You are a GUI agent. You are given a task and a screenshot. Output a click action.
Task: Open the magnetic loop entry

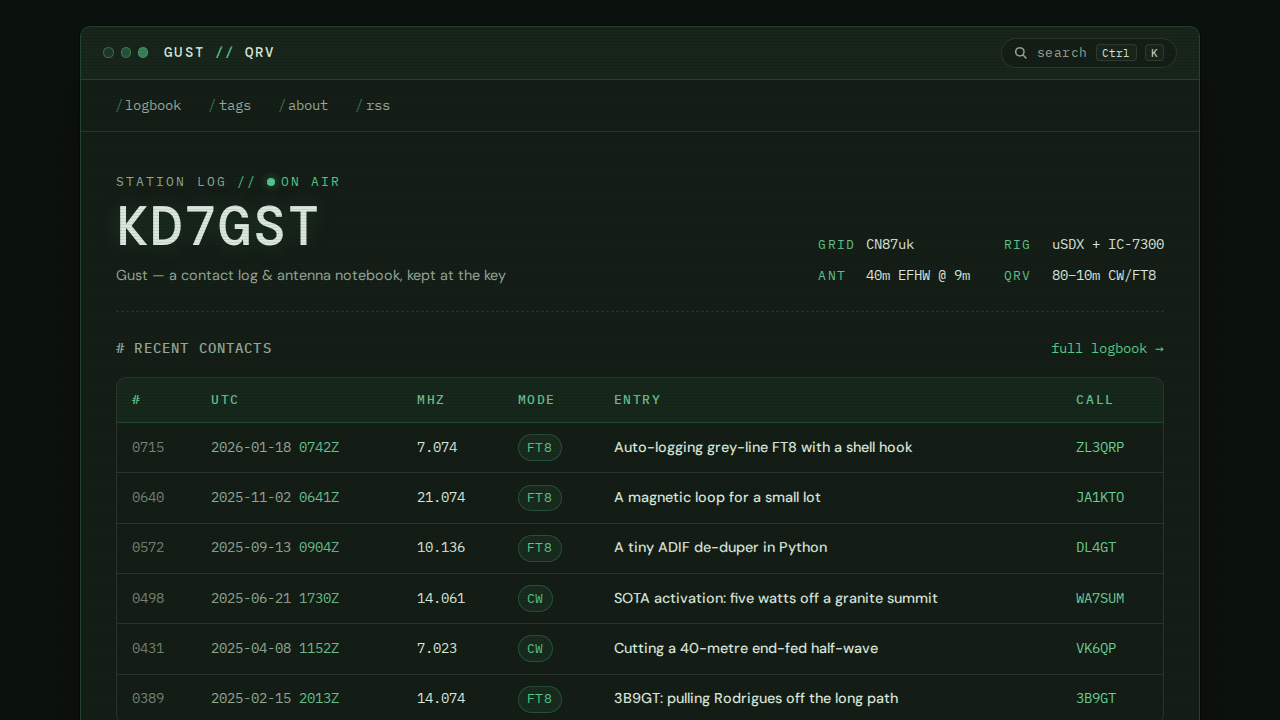point(717,497)
